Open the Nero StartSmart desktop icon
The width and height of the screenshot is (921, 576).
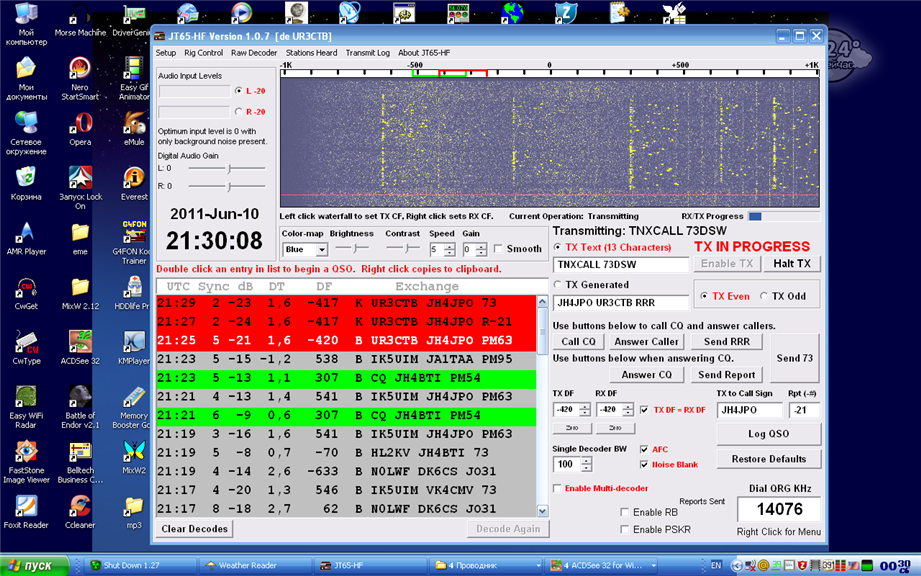[x=80, y=78]
